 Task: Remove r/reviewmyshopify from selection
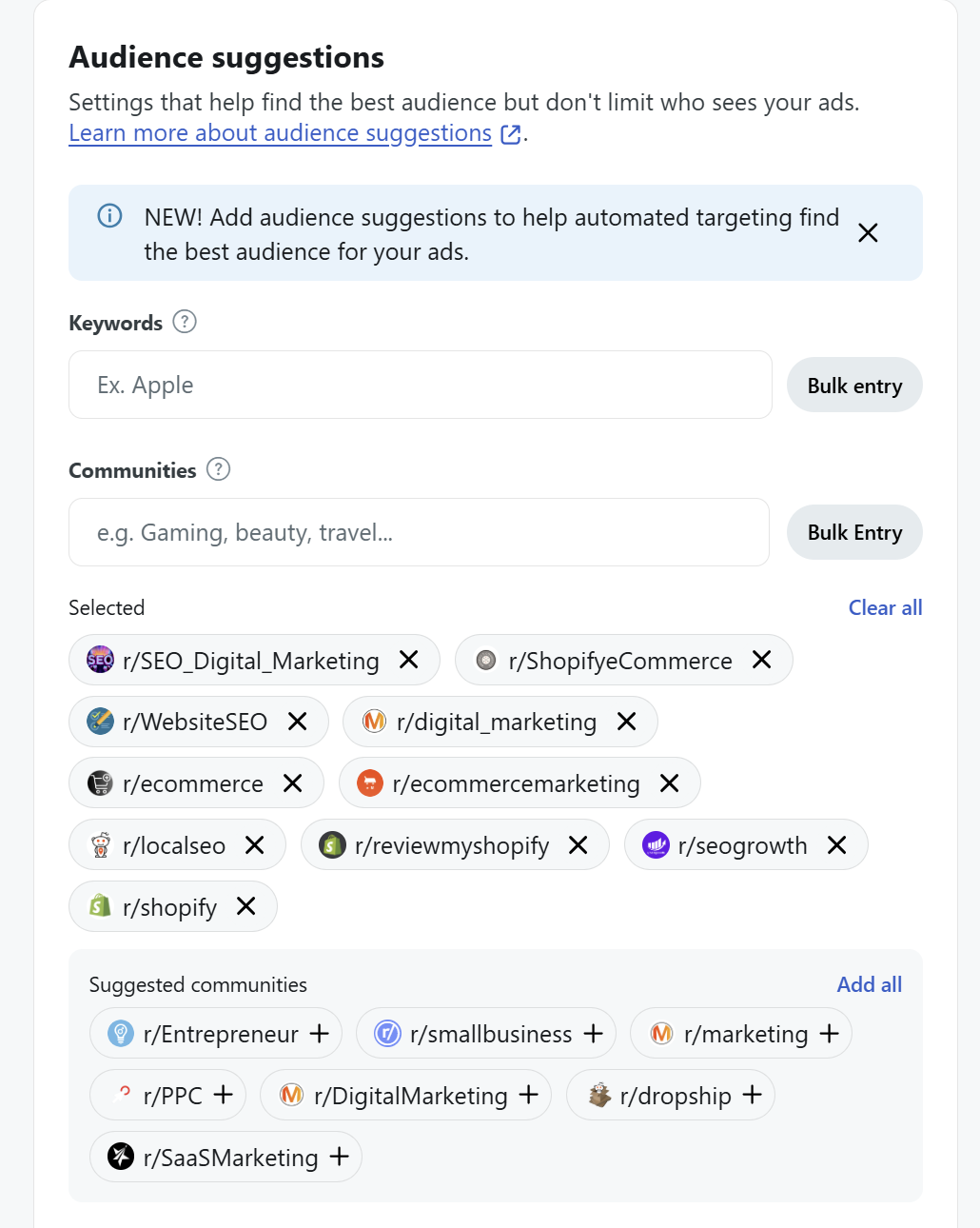(x=578, y=844)
